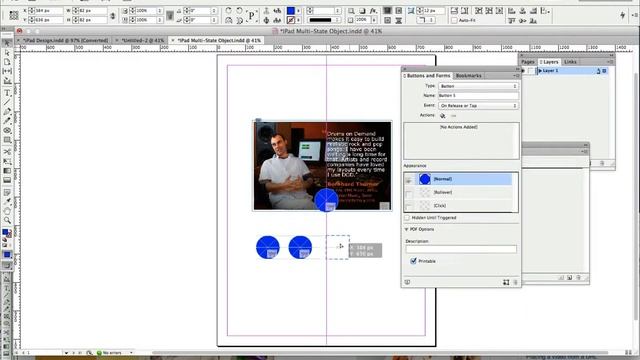Click the Name field containing Button 5
This screenshot has width=640, height=360.
[478, 96]
